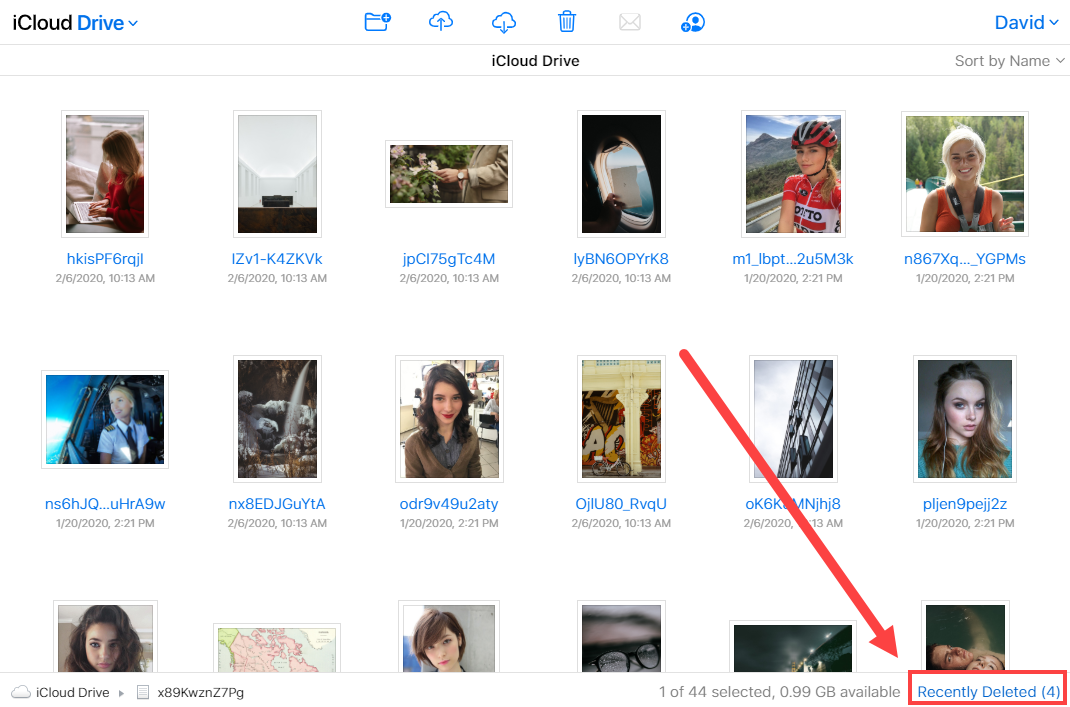Open the Recently Deleted (4) link
The width and height of the screenshot is (1070, 707).
[988, 692]
